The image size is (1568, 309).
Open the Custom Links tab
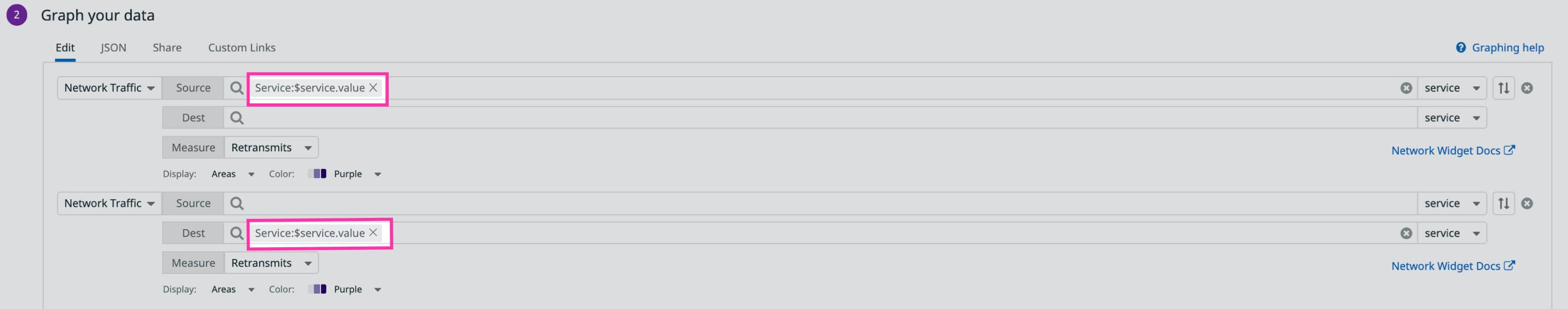[242, 47]
